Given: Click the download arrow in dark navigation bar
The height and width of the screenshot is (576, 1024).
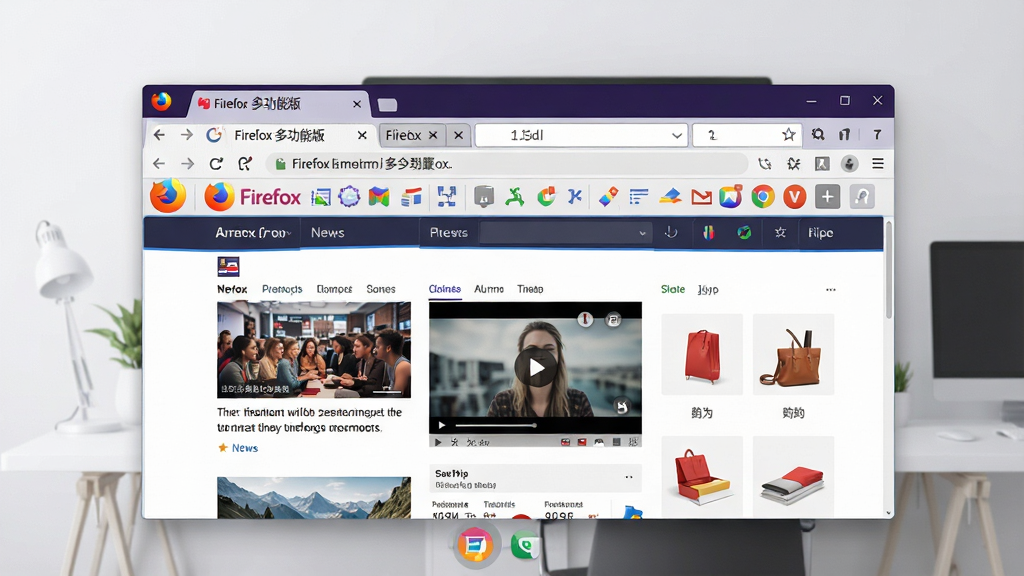Looking at the screenshot, I should [x=671, y=232].
